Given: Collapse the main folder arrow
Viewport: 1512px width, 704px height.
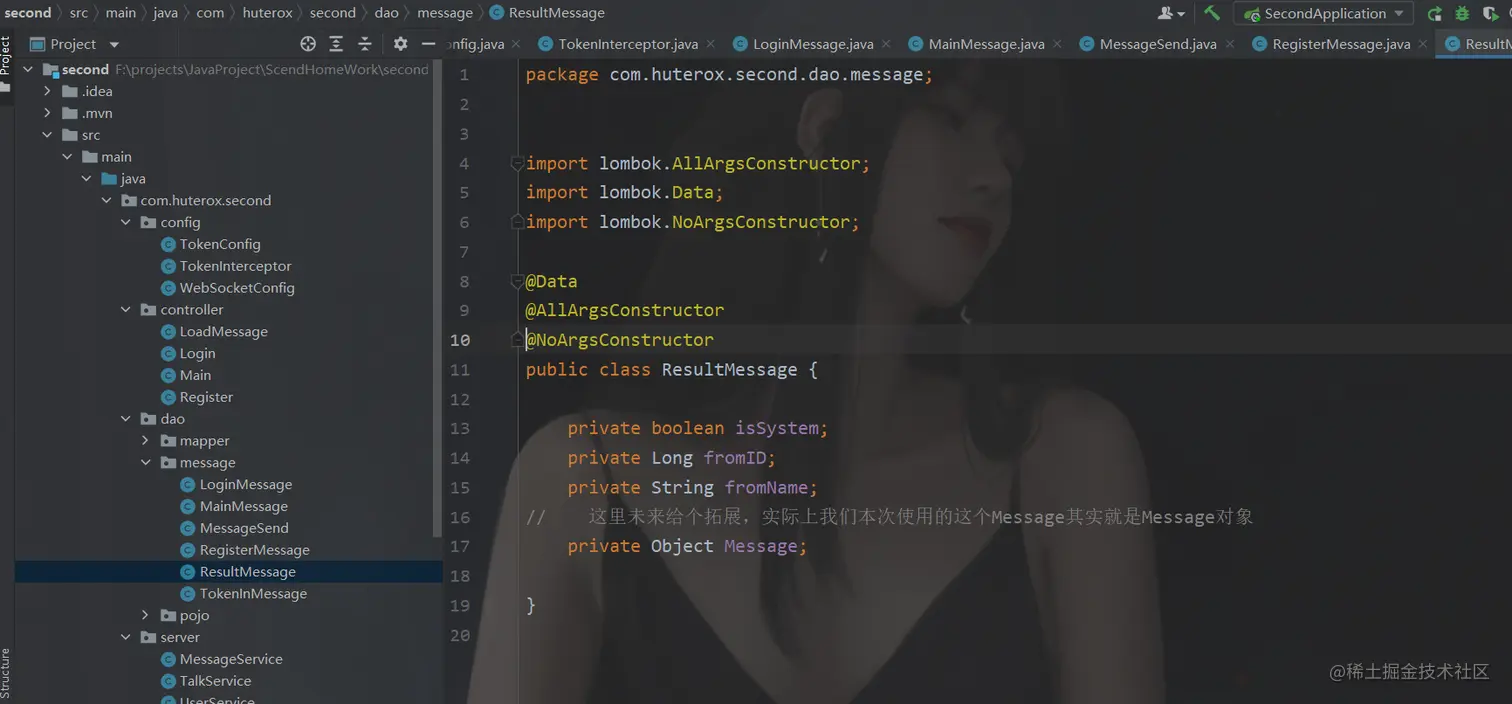Looking at the screenshot, I should tap(67, 157).
